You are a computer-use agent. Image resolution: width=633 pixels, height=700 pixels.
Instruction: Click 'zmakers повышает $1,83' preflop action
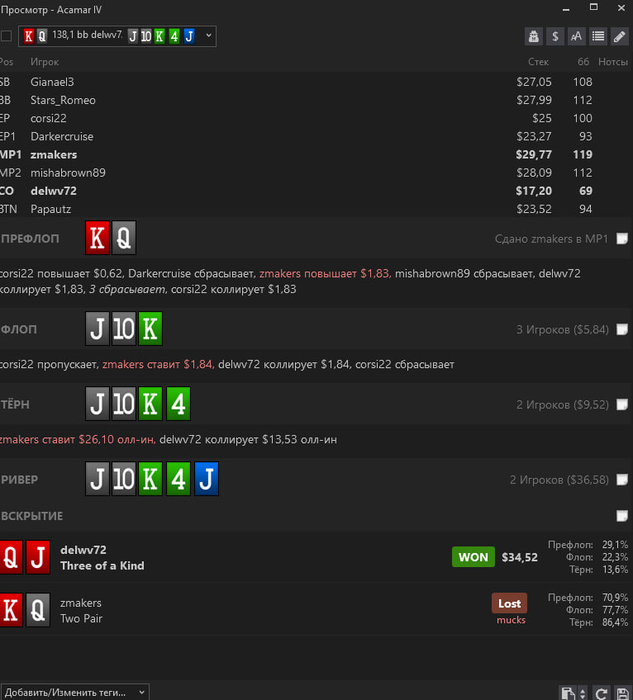(x=325, y=273)
